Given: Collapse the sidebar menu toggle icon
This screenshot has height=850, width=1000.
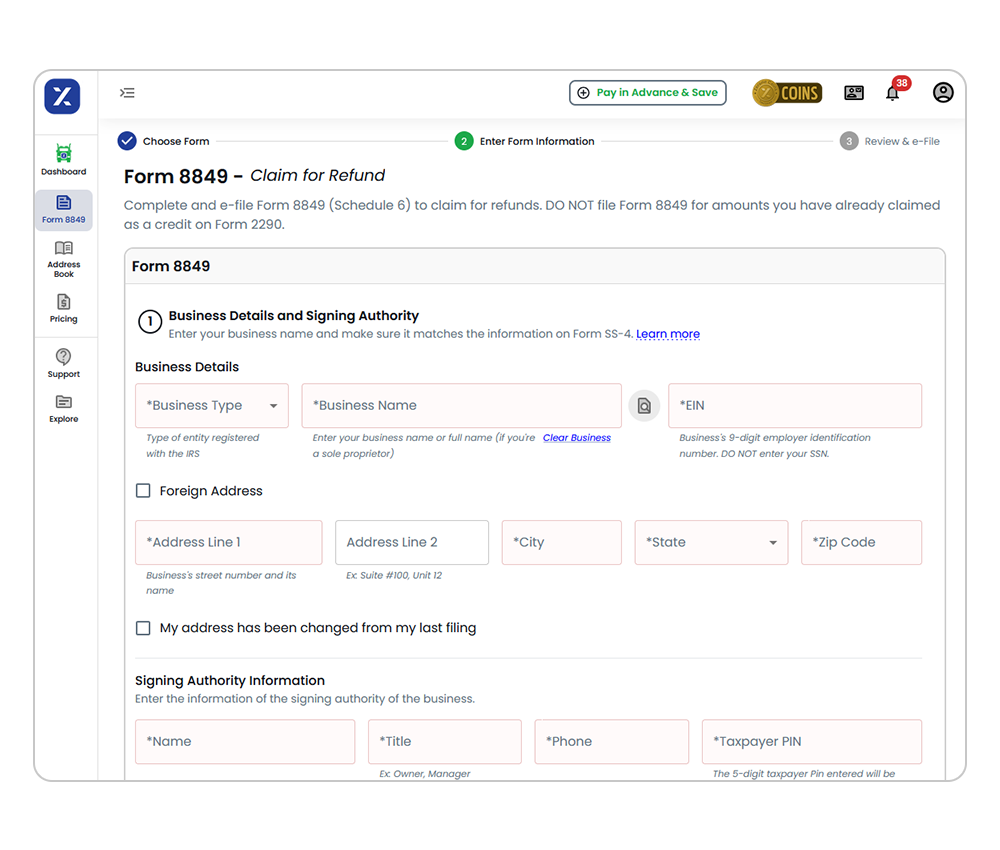Looking at the screenshot, I should point(127,93).
